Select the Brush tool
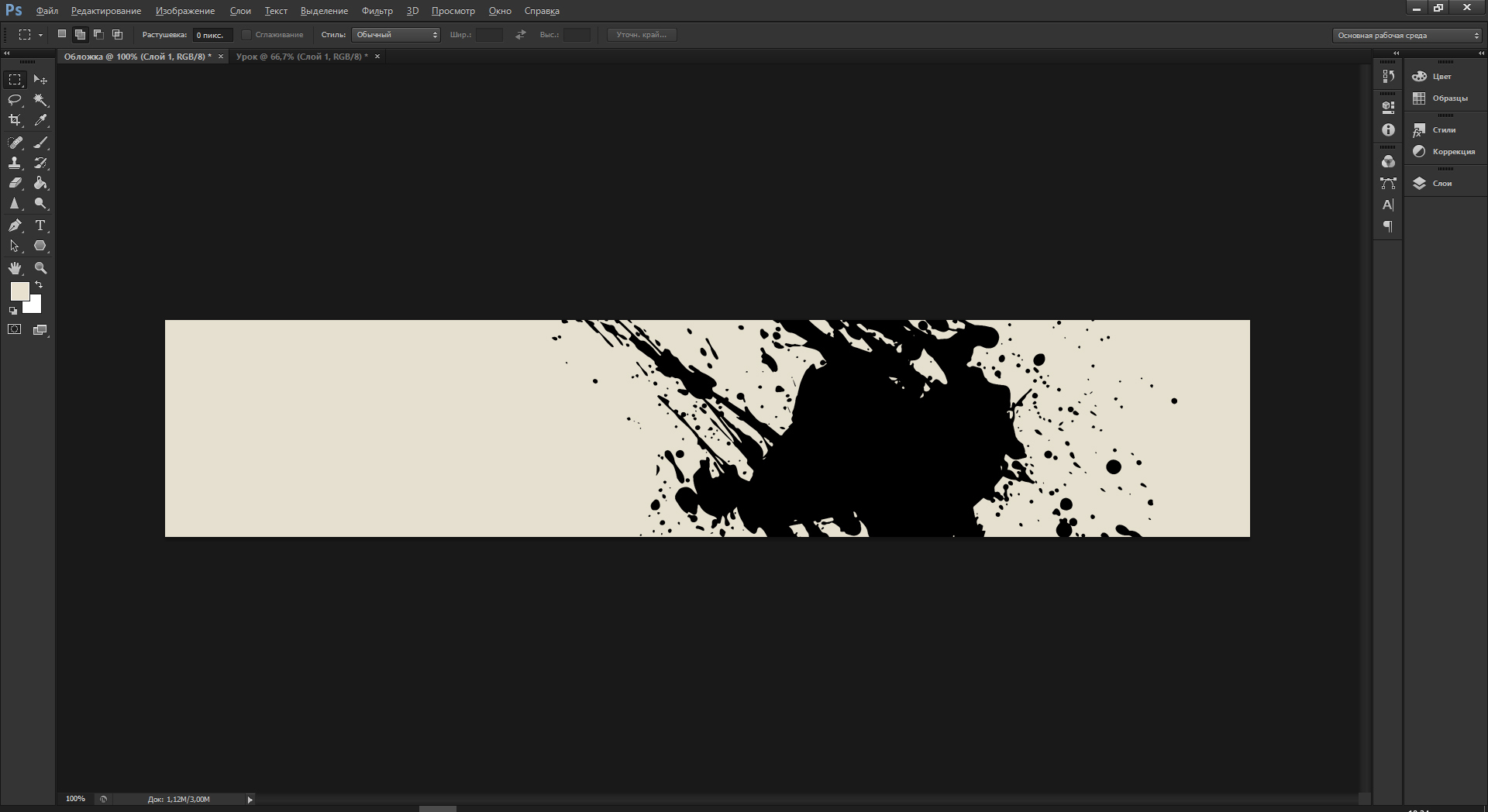The image size is (1488, 812). tap(40, 143)
